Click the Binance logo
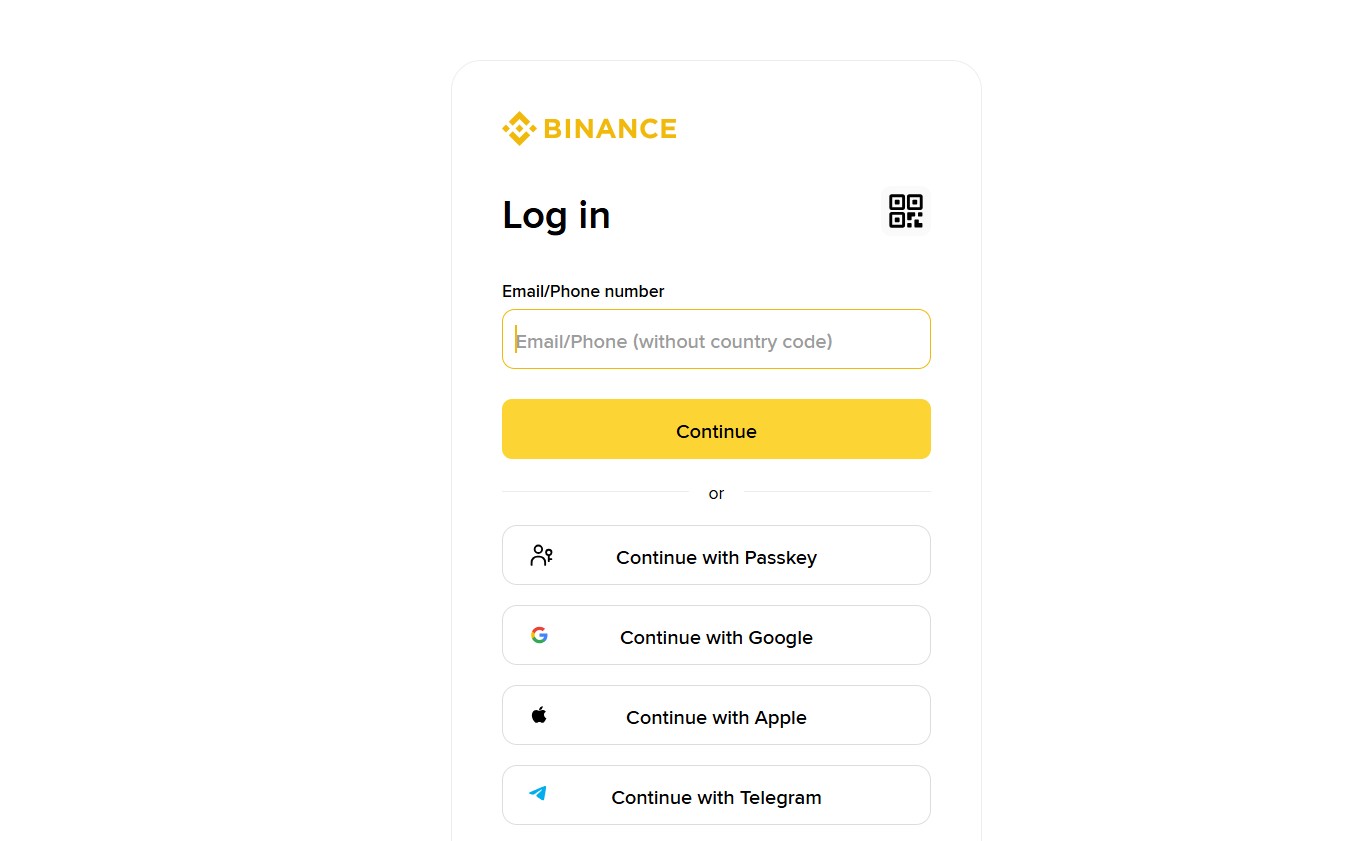 pos(589,128)
